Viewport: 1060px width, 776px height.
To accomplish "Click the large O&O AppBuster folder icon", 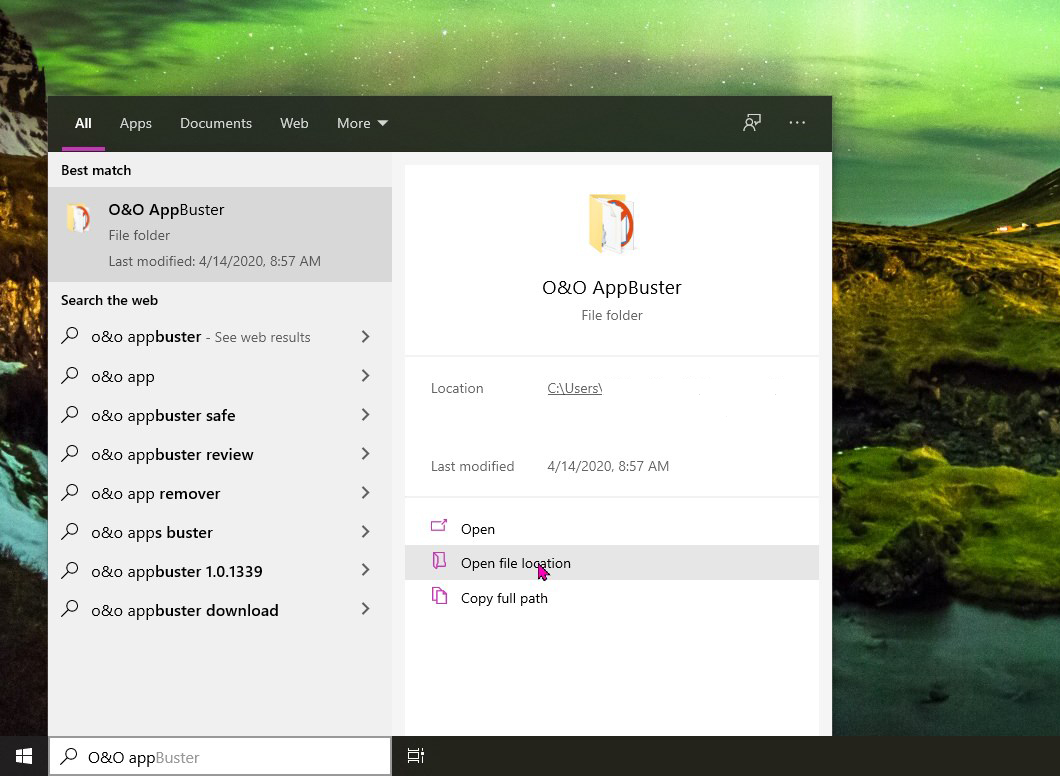I will [x=611, y=224].
